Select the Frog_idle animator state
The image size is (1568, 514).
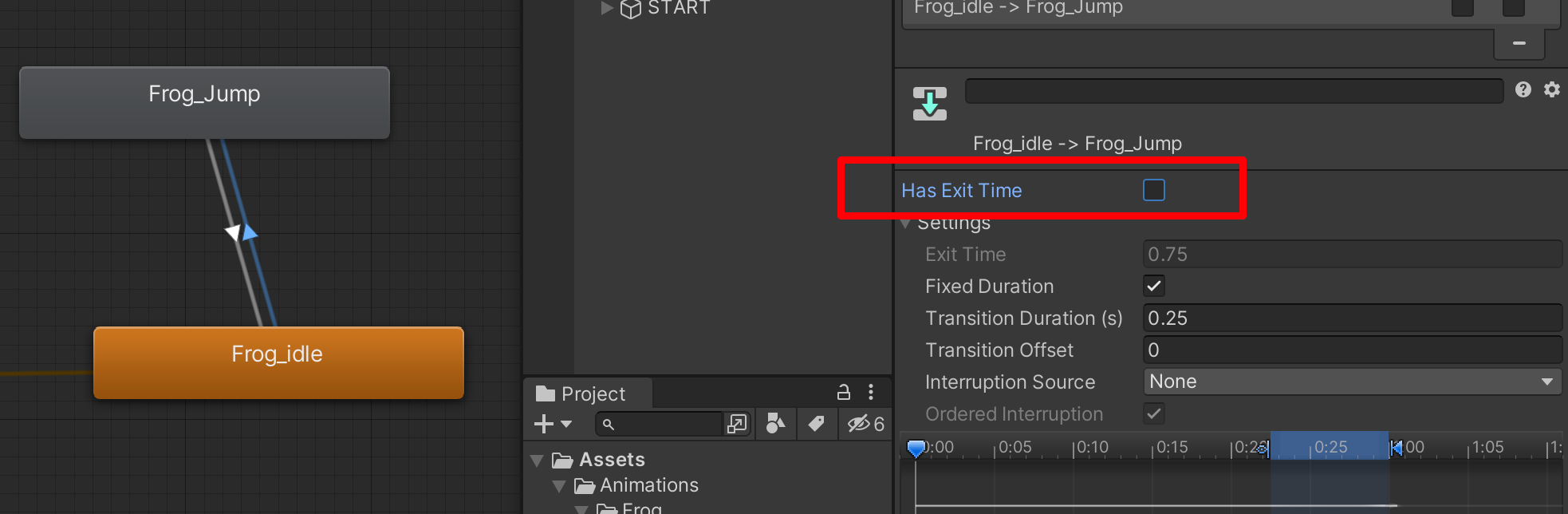[x=278, y=362]
